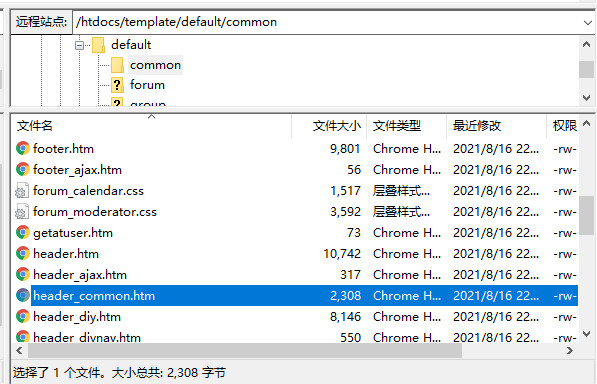Click the CSS file icon beside forum_calendar.css
The height and width of the screenshot is (384, 597).
pyautogui.click(x=22, y=191)
